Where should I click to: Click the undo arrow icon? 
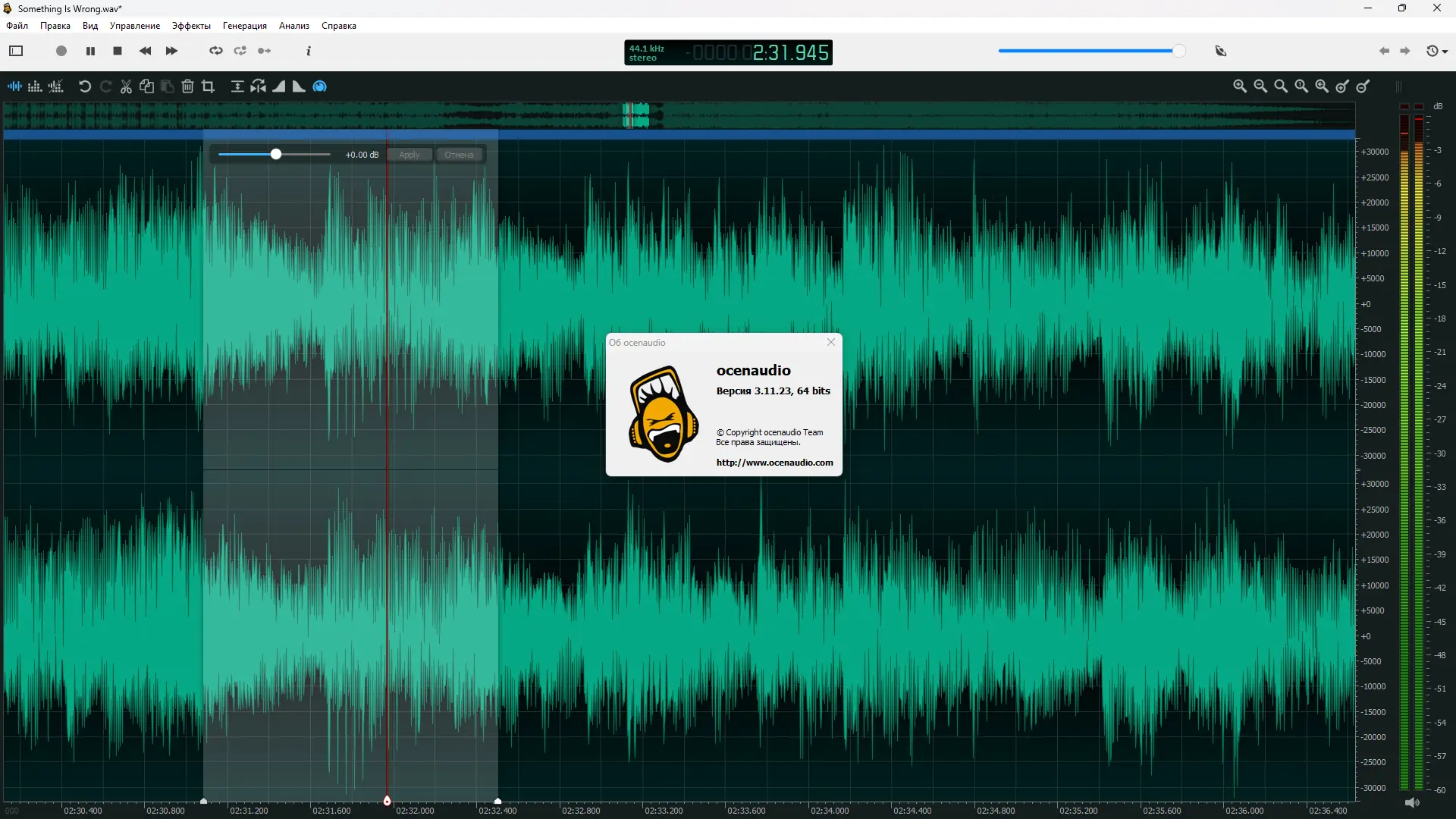pyautogui.click(x=85, y=86)
